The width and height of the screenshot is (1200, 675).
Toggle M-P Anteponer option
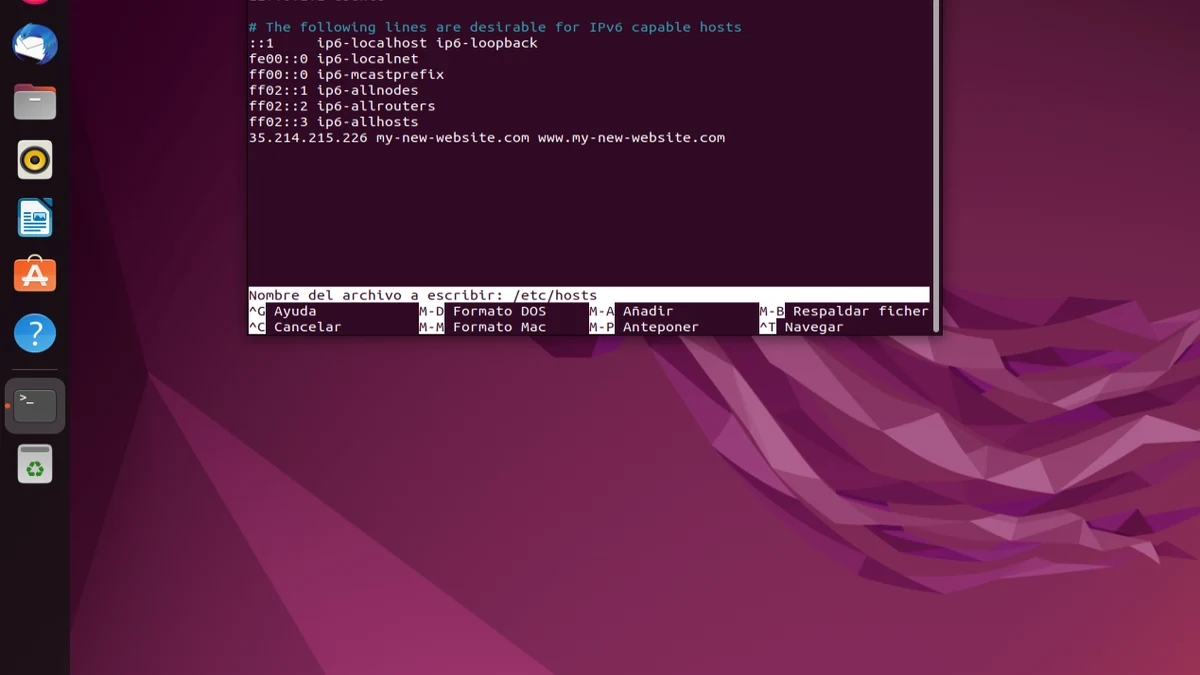tap(644, 327)
